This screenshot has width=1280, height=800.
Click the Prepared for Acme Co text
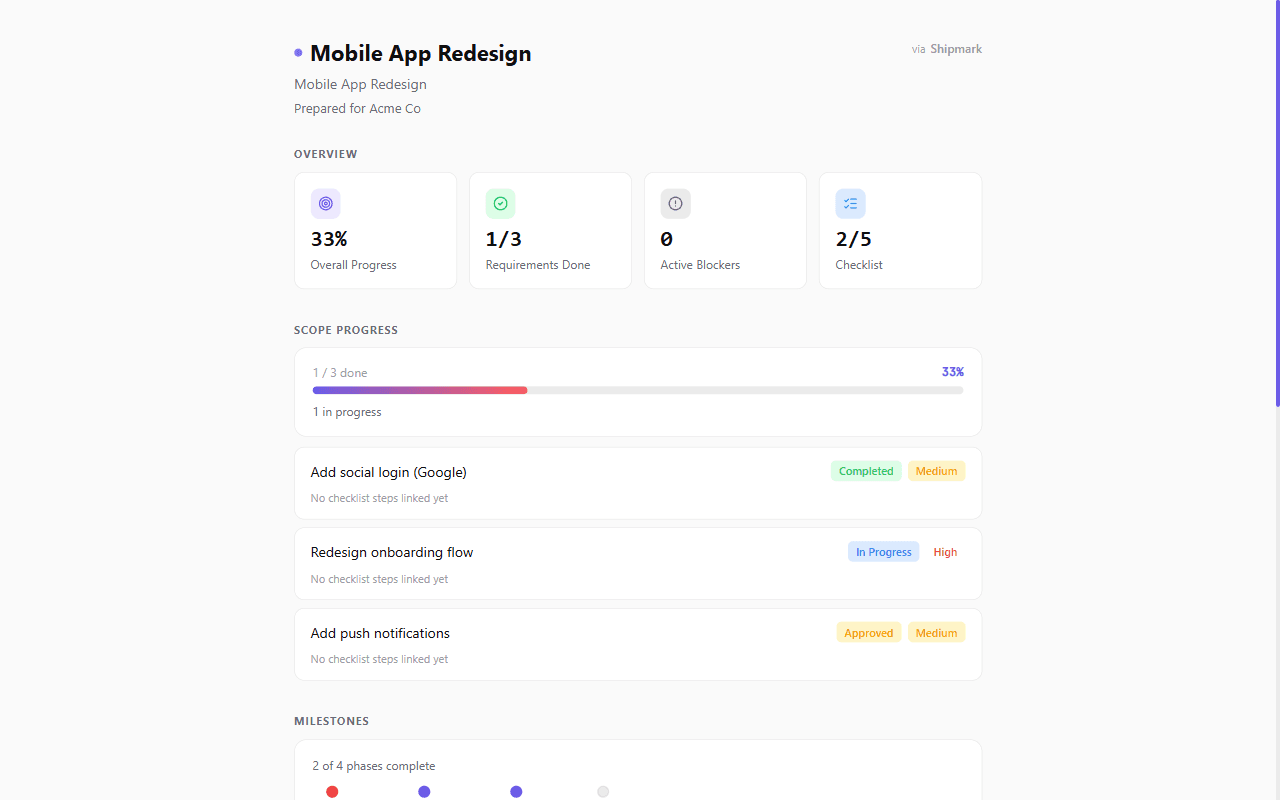click(357, 109)
